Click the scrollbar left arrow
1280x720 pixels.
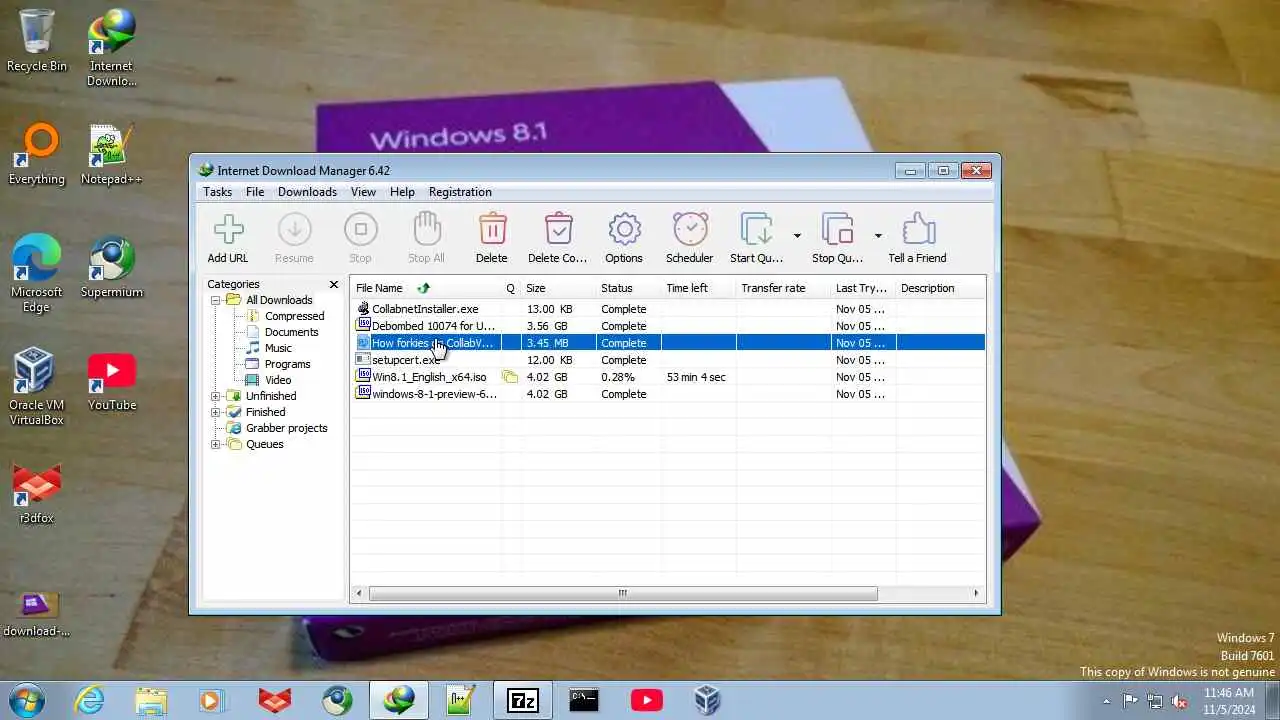pyautogui.click(x=359, y=593)
